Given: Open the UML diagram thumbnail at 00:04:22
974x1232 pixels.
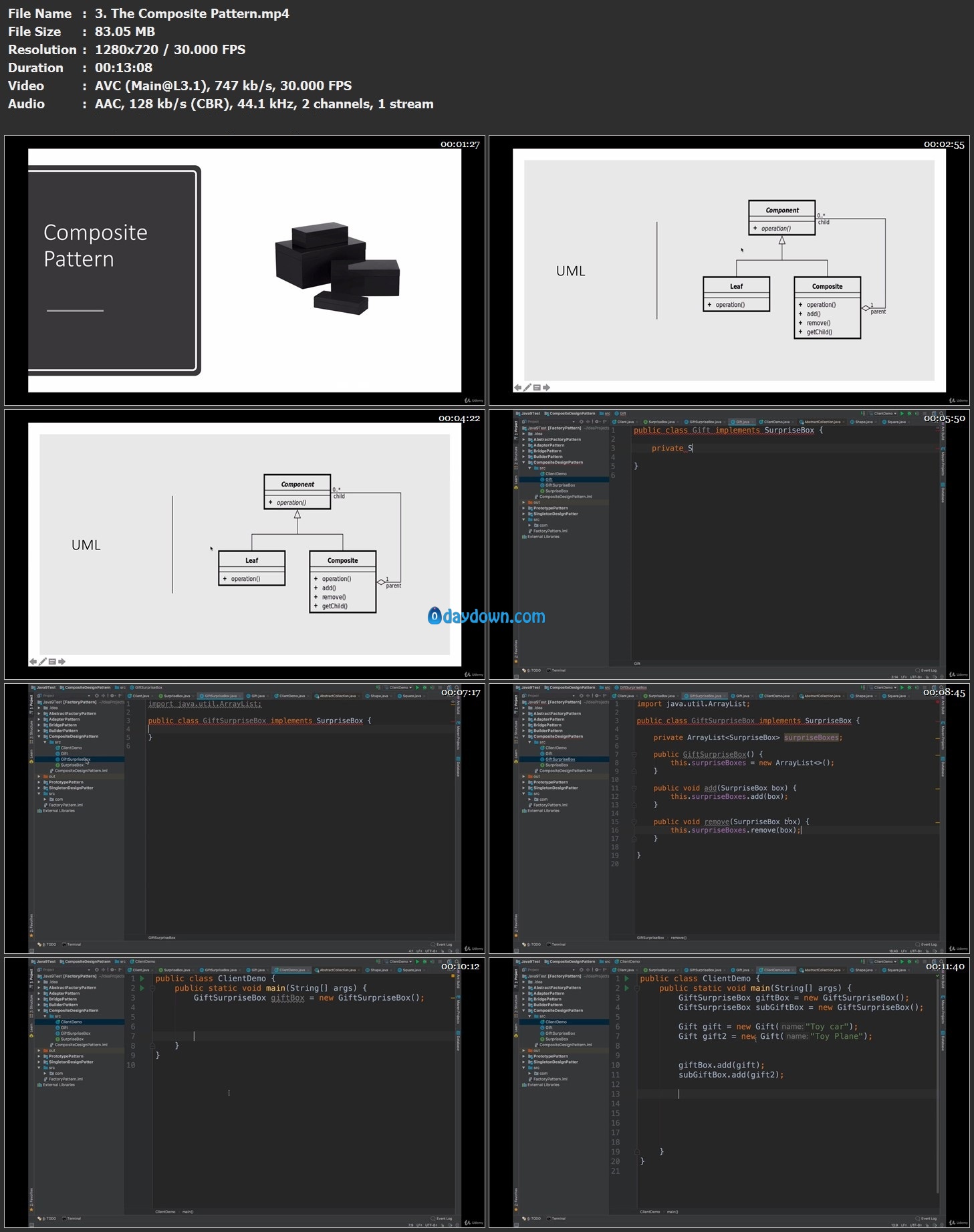Looking at the screenshot, I should 245,544.
